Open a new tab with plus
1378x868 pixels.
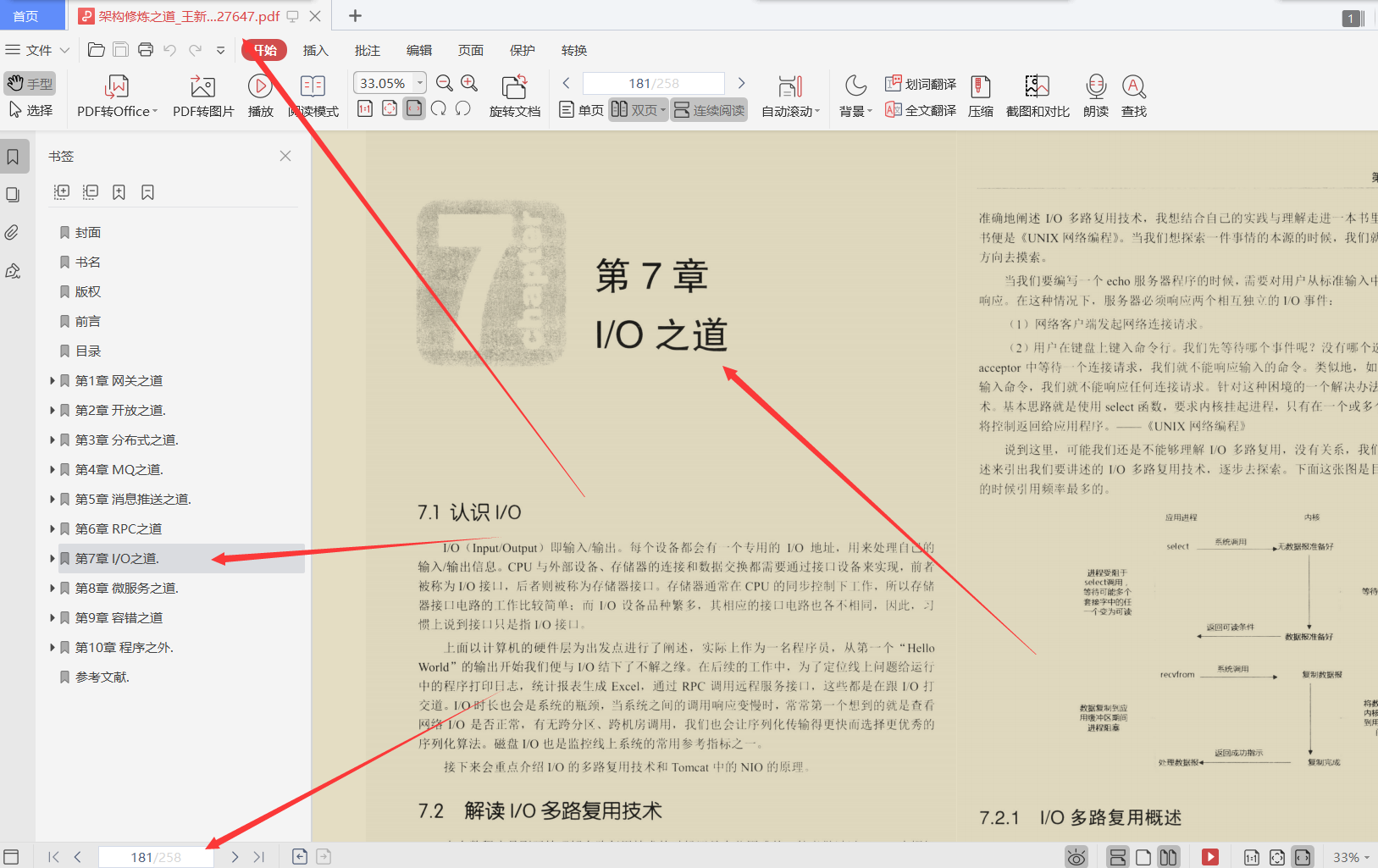click(x=356, y=16)
